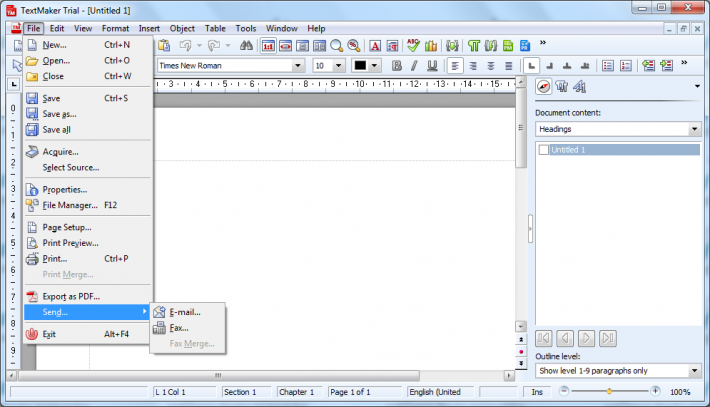Align text left
Screen dimensions: 710x407
coord(455,66)
